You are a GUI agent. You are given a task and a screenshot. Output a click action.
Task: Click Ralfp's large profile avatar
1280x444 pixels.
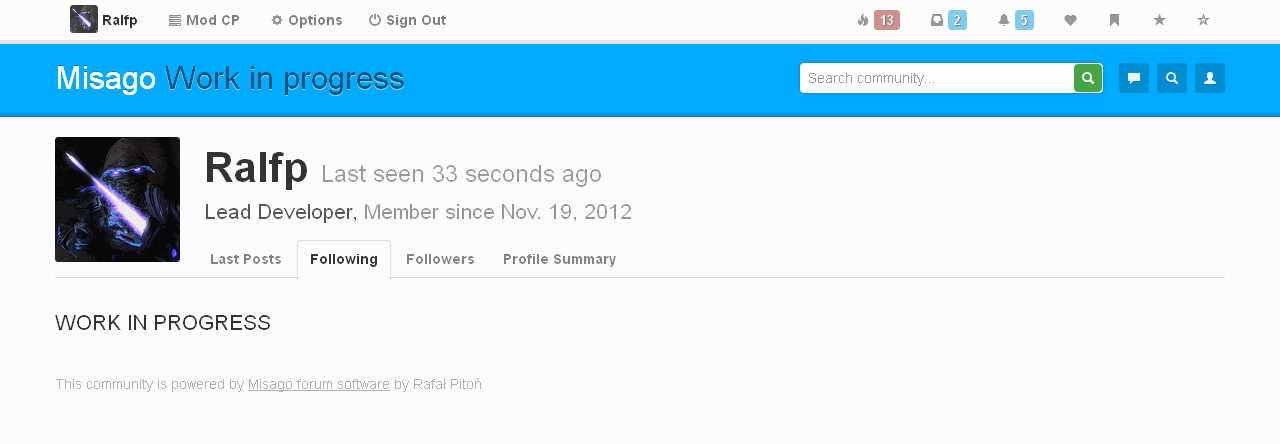click(x=118, y=200)
